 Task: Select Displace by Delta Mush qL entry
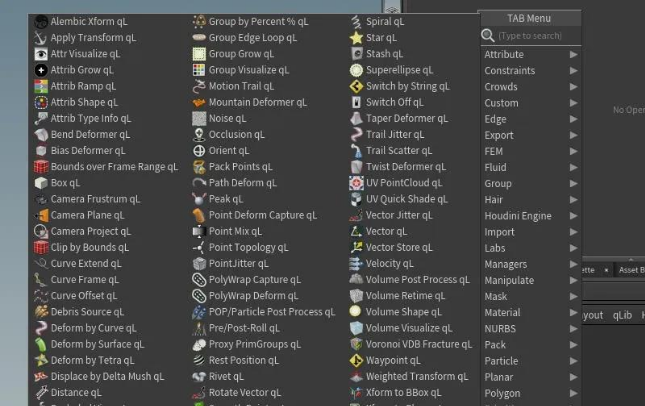point(110,376)
